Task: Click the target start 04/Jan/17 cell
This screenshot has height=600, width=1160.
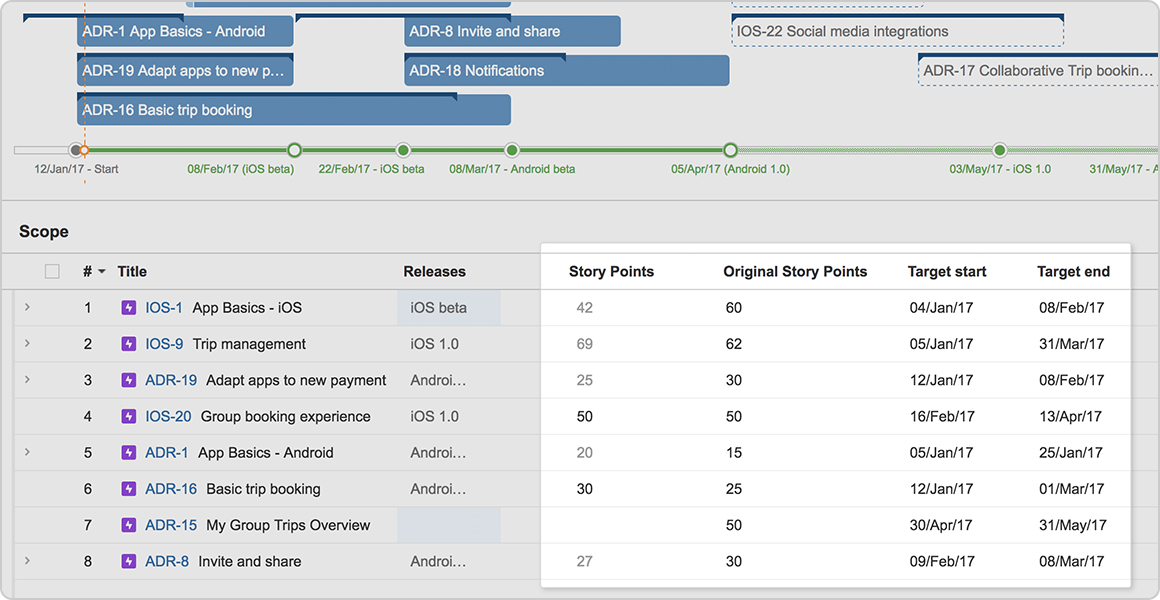Action: (x=942, y=308)
